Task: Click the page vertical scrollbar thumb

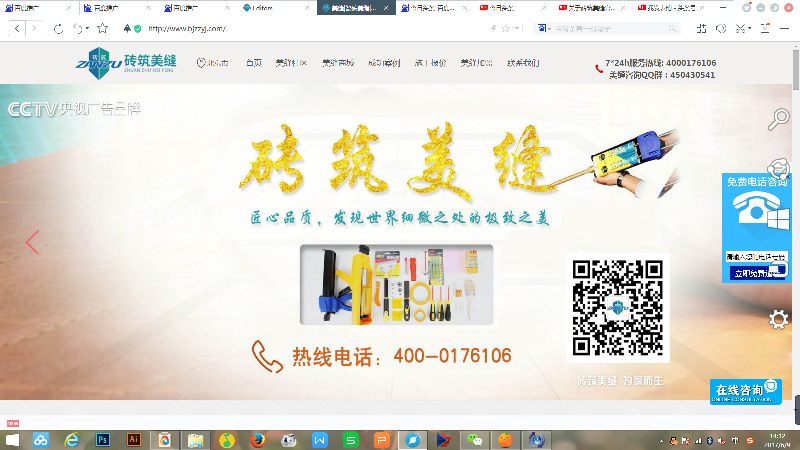Action: coord(796,70)
